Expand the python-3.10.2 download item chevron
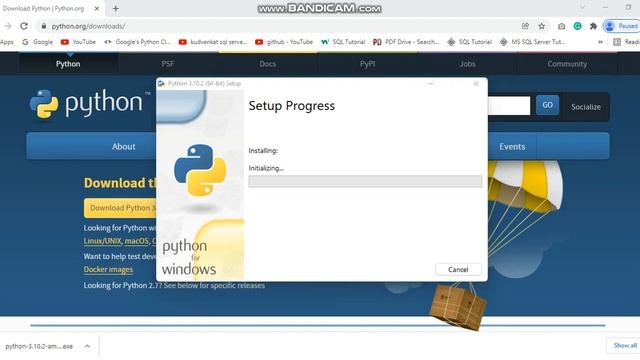This screenshot has width=640, height=360. tap(87, 346)
